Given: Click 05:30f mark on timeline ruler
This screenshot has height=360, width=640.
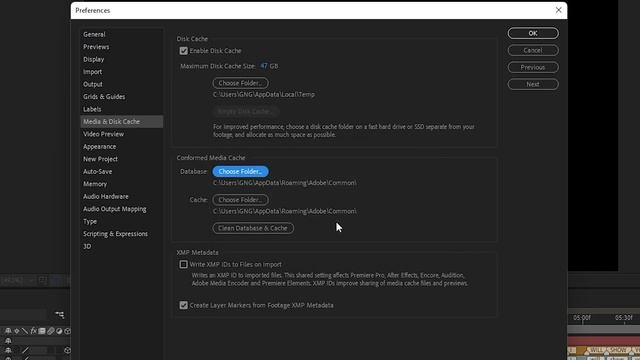Looking at the screenshot, I should click(x=624, y=318).
